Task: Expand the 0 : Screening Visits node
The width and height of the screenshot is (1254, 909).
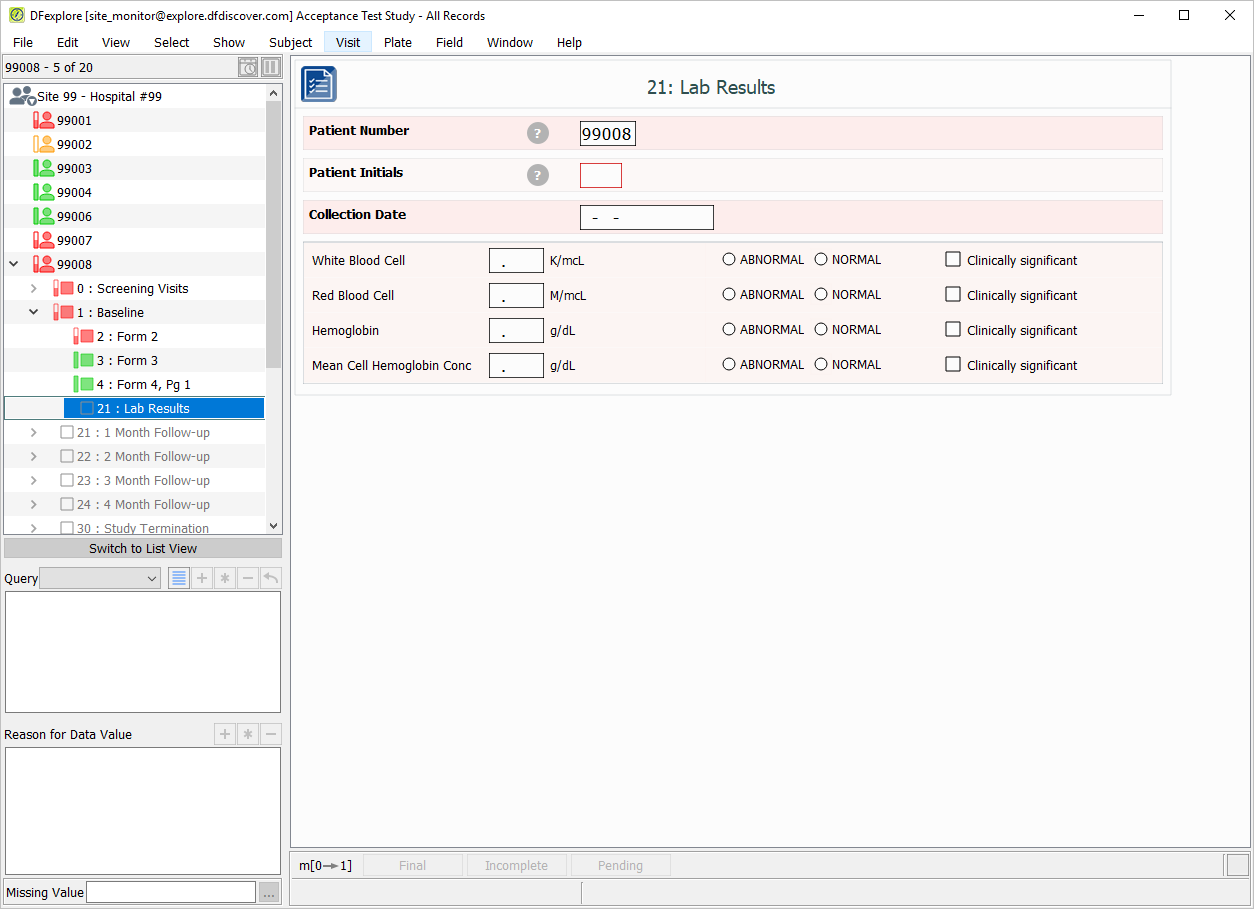Action: coord(33,288)
